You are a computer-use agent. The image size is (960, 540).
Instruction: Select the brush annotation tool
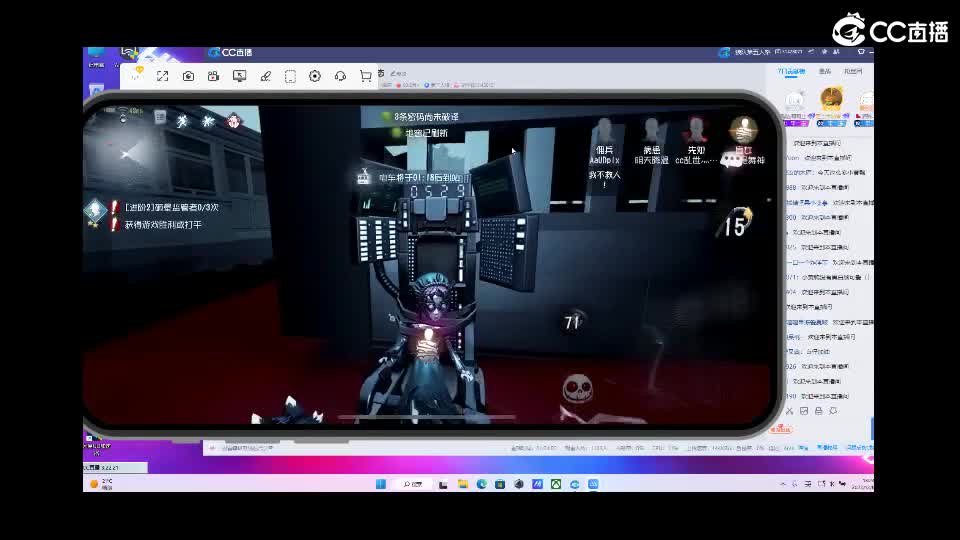(x=265, y=76)
